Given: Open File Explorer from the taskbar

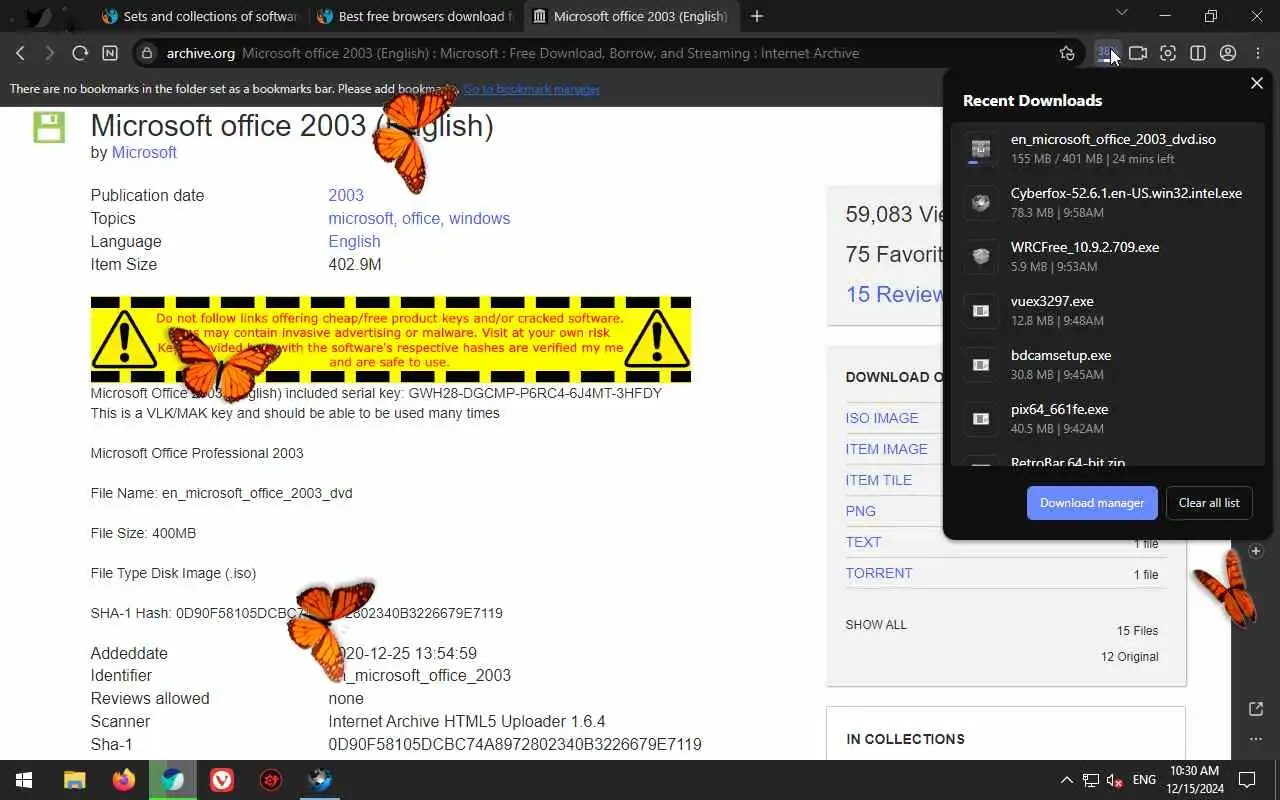Looking at the screenshot, I should (x=75, y=780).
